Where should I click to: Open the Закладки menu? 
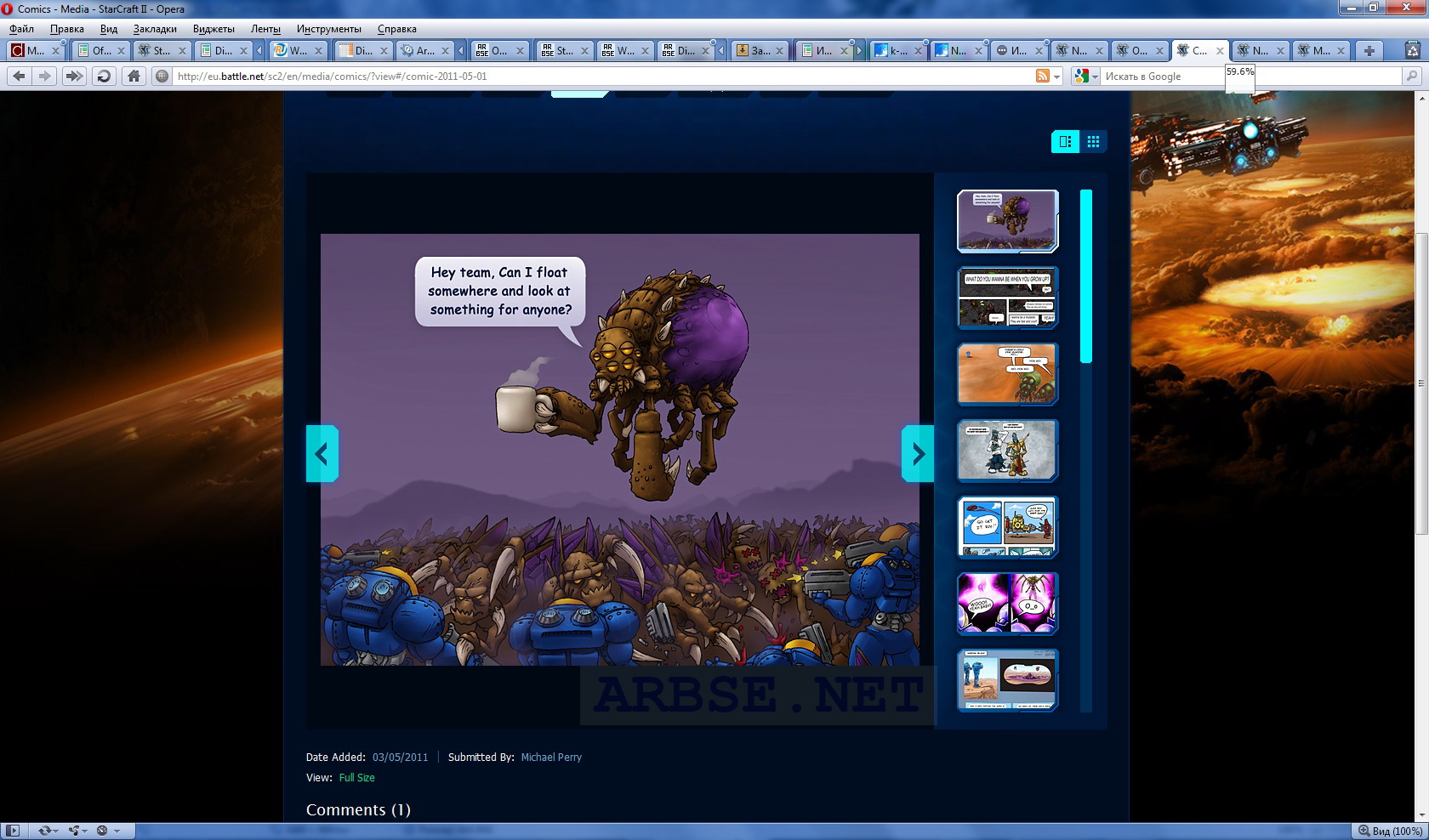[x=155, y=28]
